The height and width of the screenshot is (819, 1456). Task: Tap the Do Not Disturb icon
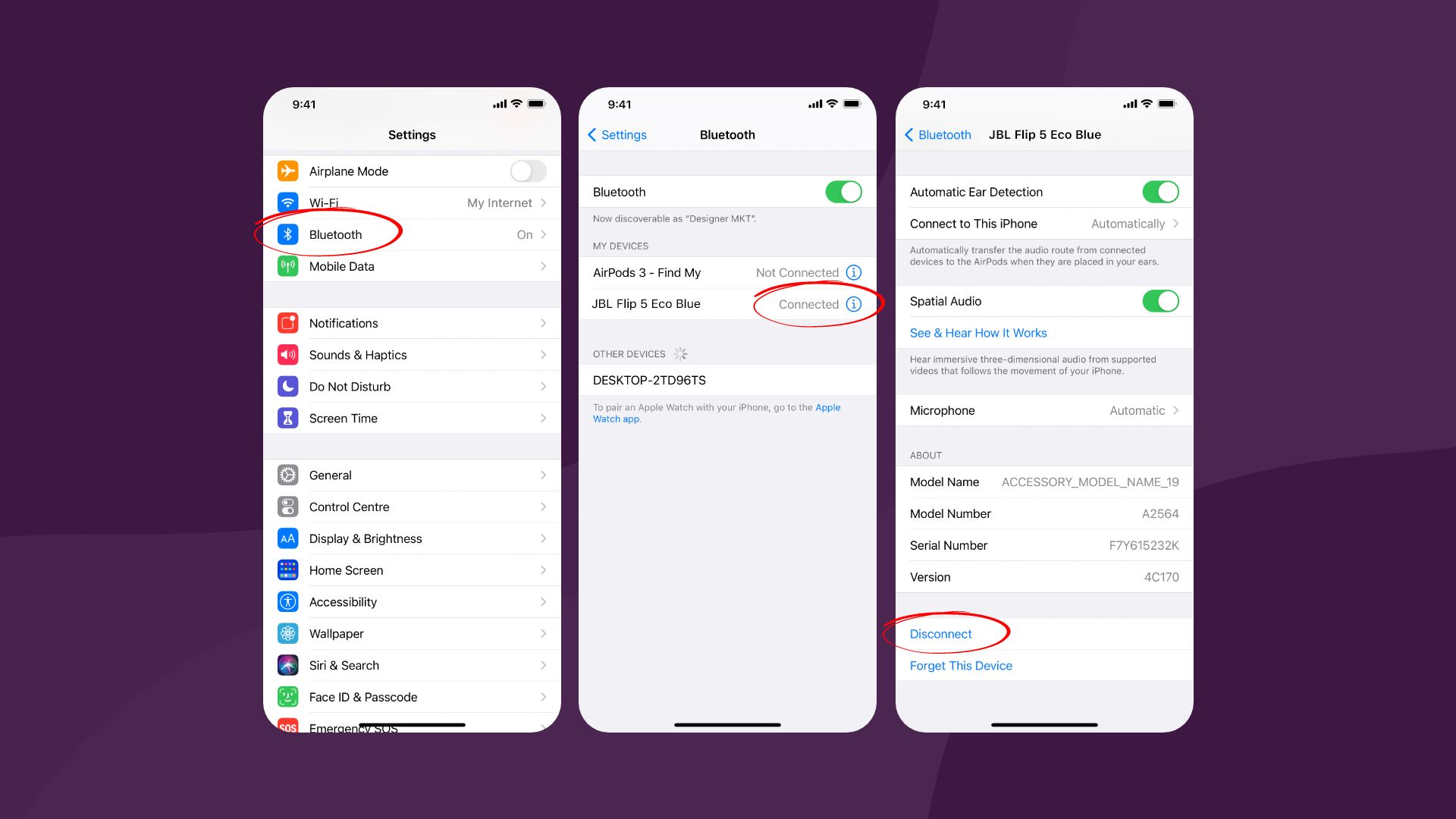[289, 386]
